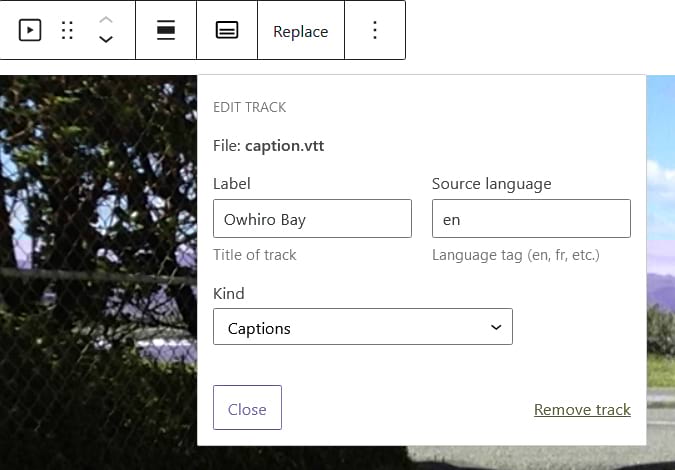The height and width of the screenshot is (470, 675).
Task: Click the 'Language tag (en, fr, etc.)' hint
Action: tap(515, 255)
